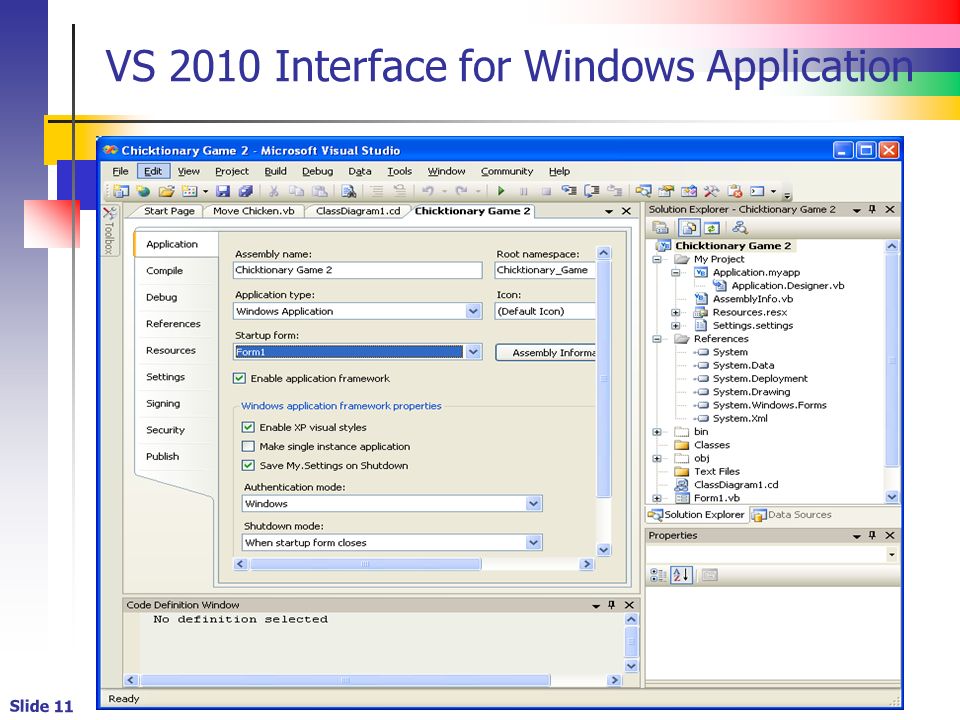Click Show All Files icon in Solution Explorer
The width and height of the screenshot is (960, 720).
click(x=689, y=228)
